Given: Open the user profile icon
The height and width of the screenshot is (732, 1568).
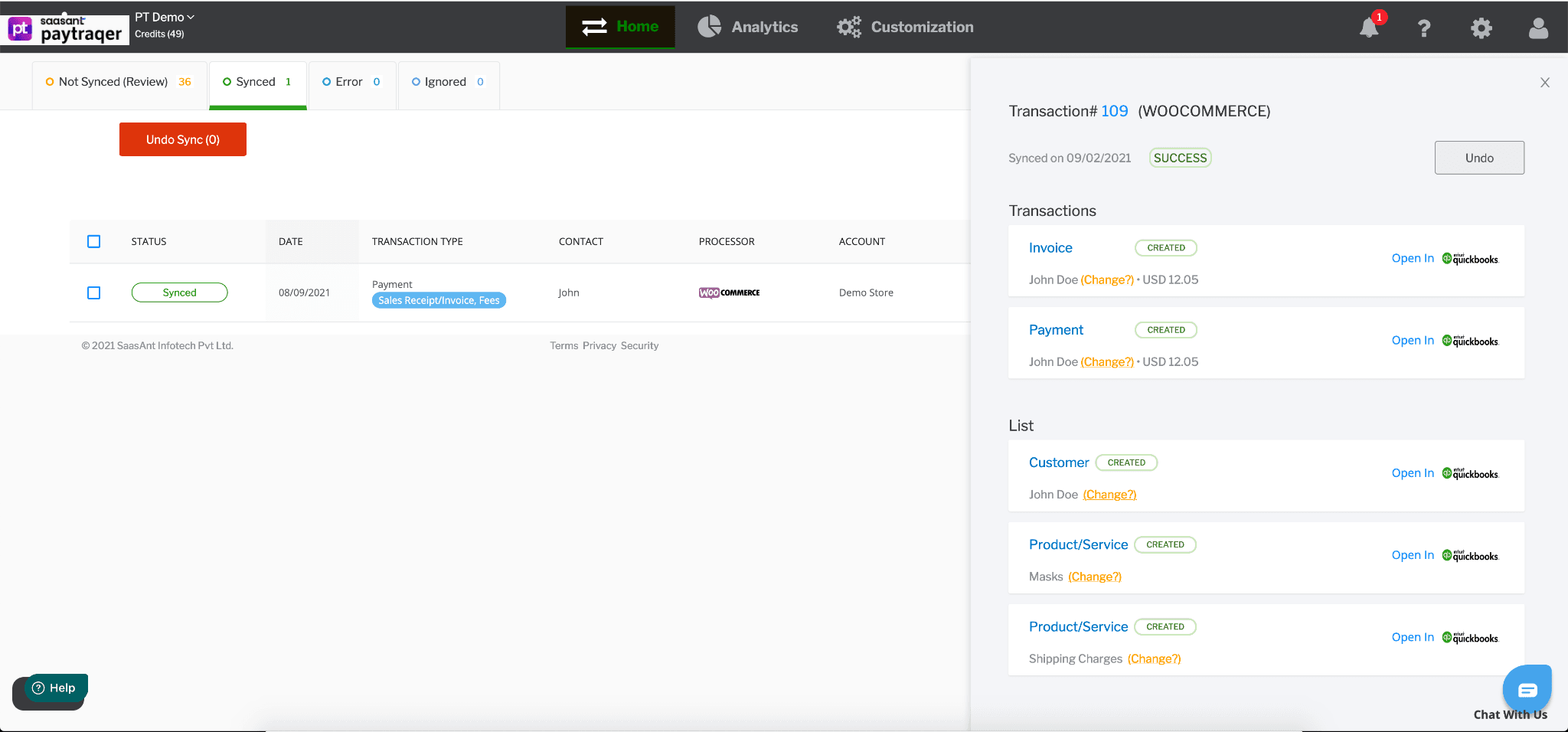Looking at the screenshot, I should pos(1538,28).
